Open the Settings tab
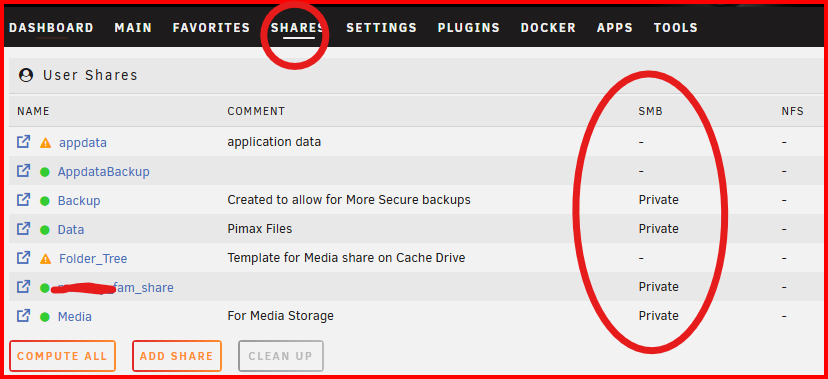Viewport: 828px width, 379px height. pos(381,27)
